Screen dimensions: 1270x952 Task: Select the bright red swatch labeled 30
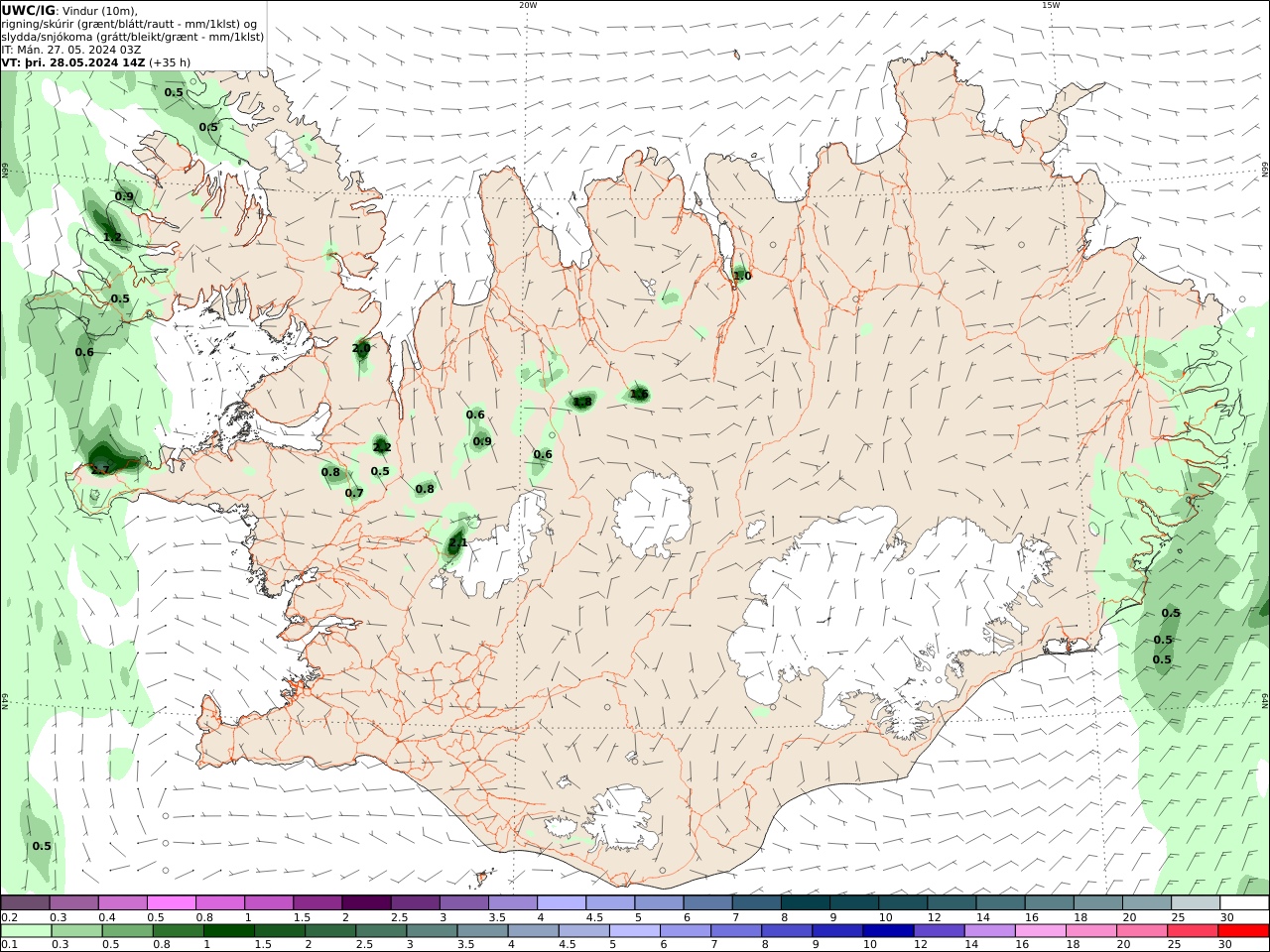[1244, 931]
